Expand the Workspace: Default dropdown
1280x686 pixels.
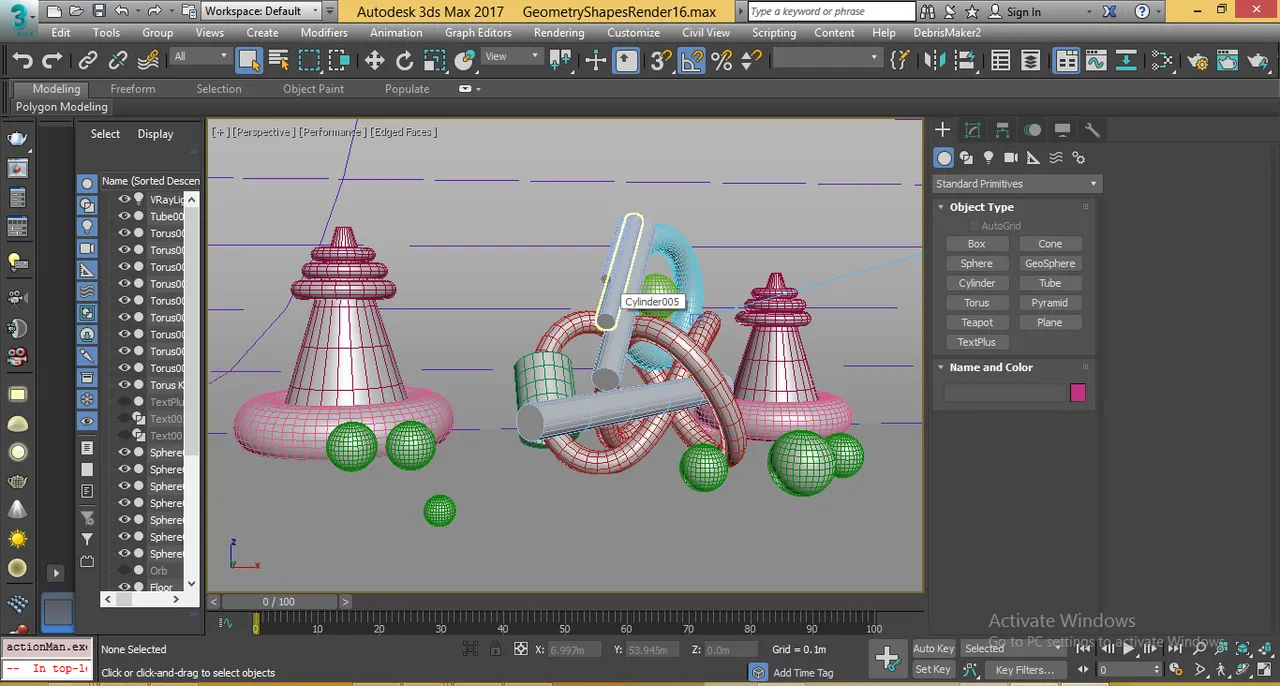point(262,11)
